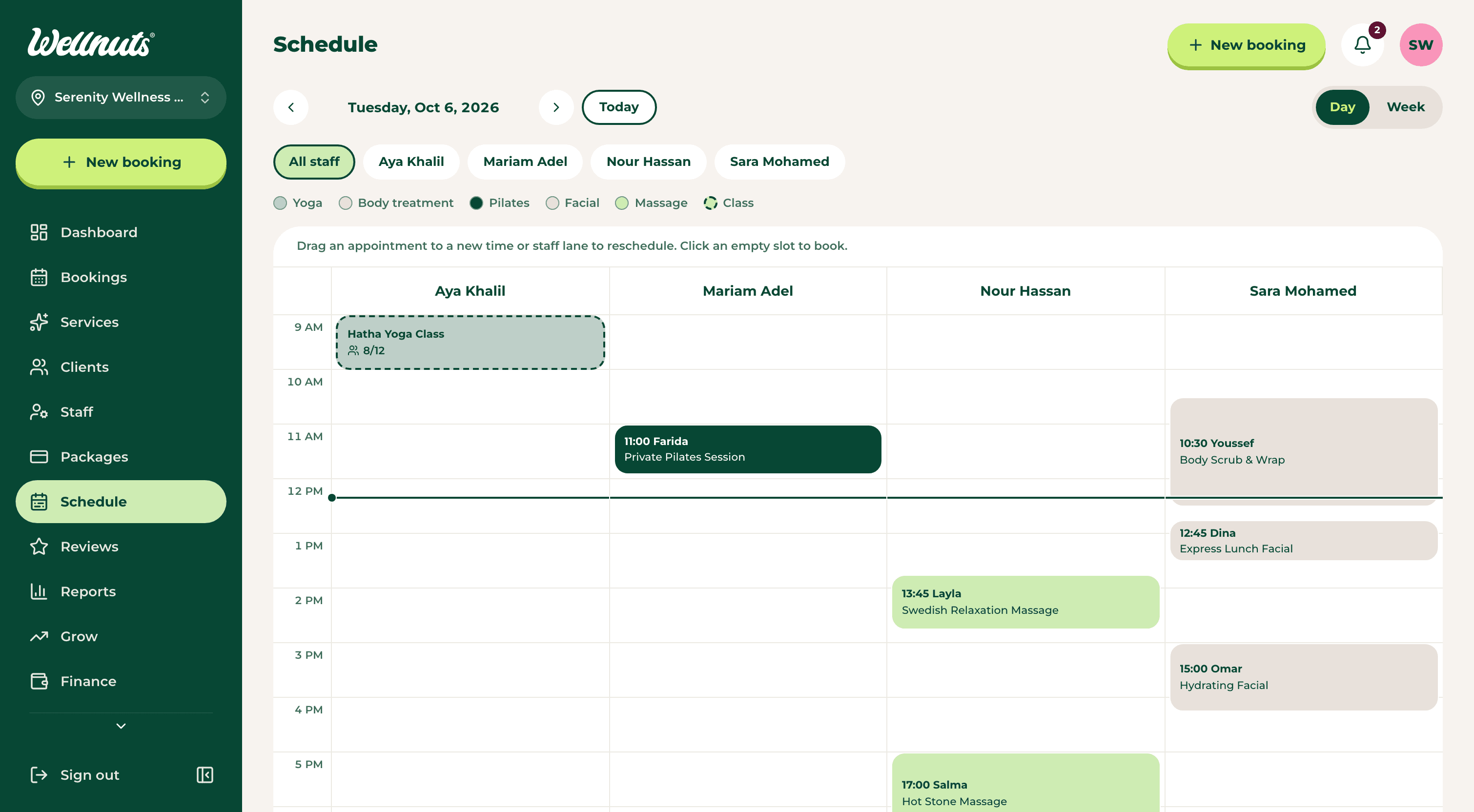Open notifications bell
This screenshot has width=1474, height=812.
point(1362,44)
